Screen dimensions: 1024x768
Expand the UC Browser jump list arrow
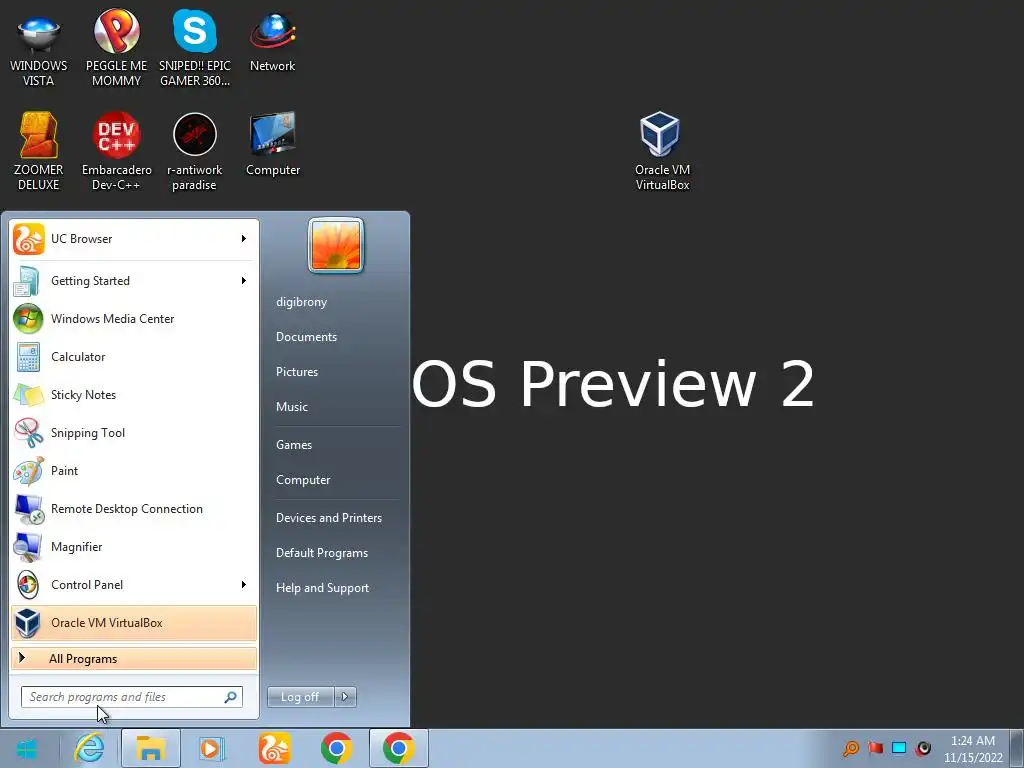point(244,239)
